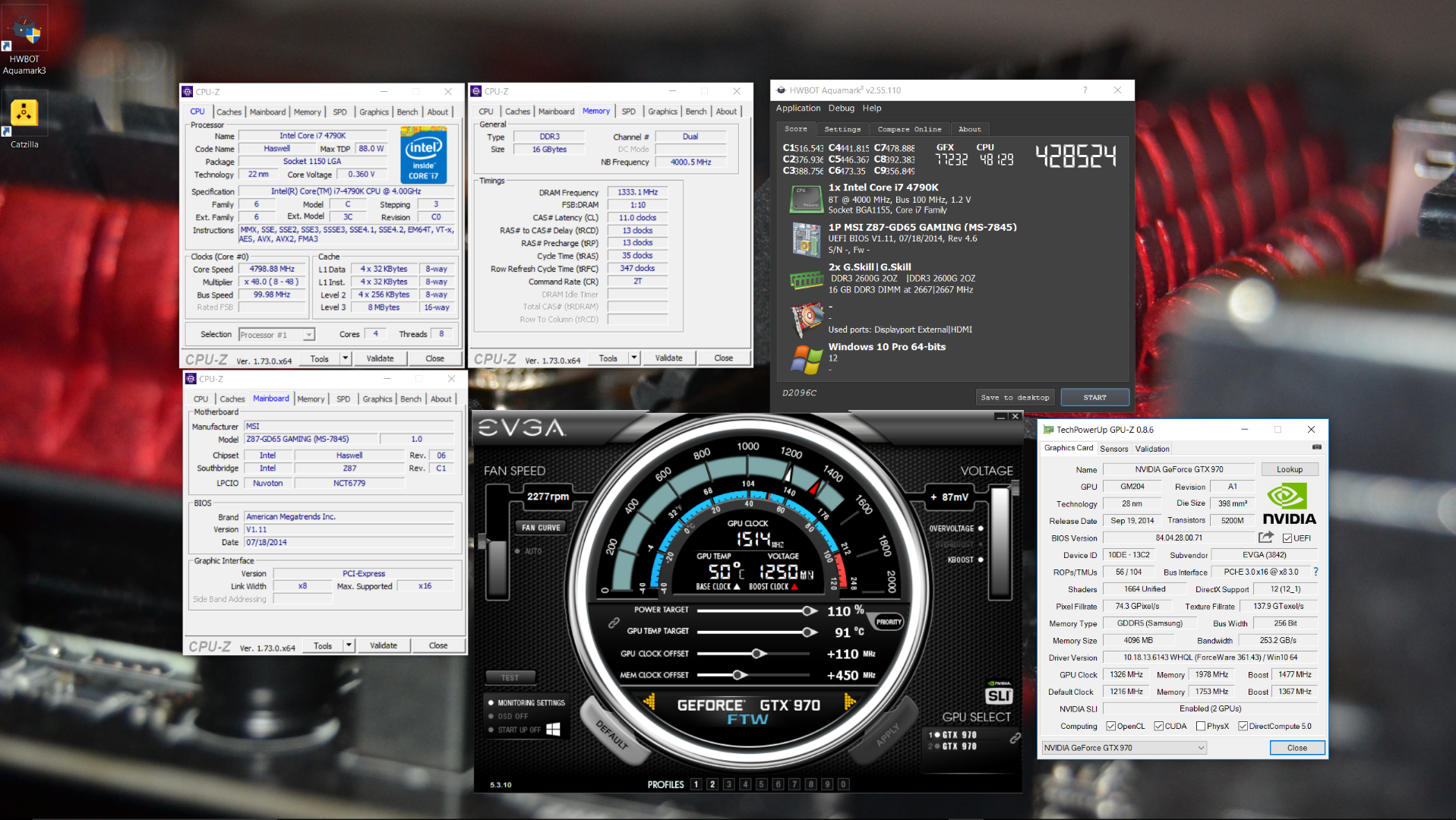Click the red Boost Clock triangle marker
The width and height of the screenshot is (1456, 820).
[794, 586]
